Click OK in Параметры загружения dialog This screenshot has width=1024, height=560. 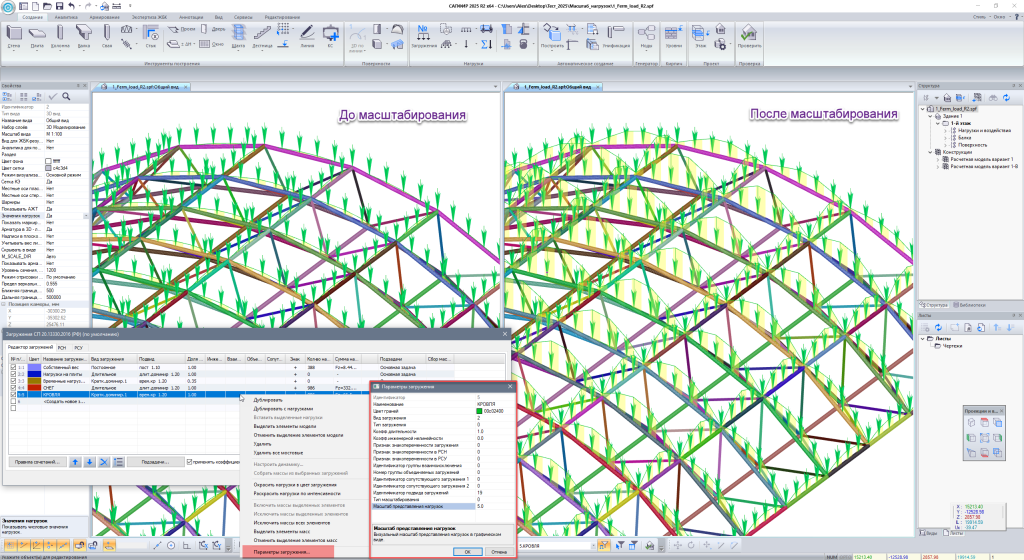click(467, 551)
